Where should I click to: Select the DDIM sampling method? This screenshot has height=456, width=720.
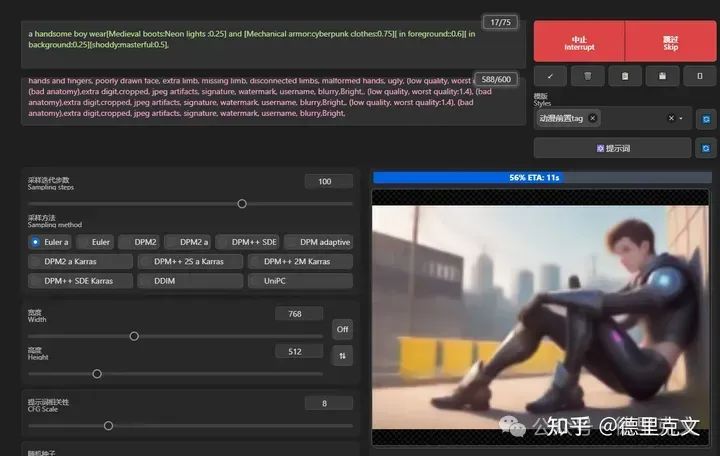tap(190, 281)
